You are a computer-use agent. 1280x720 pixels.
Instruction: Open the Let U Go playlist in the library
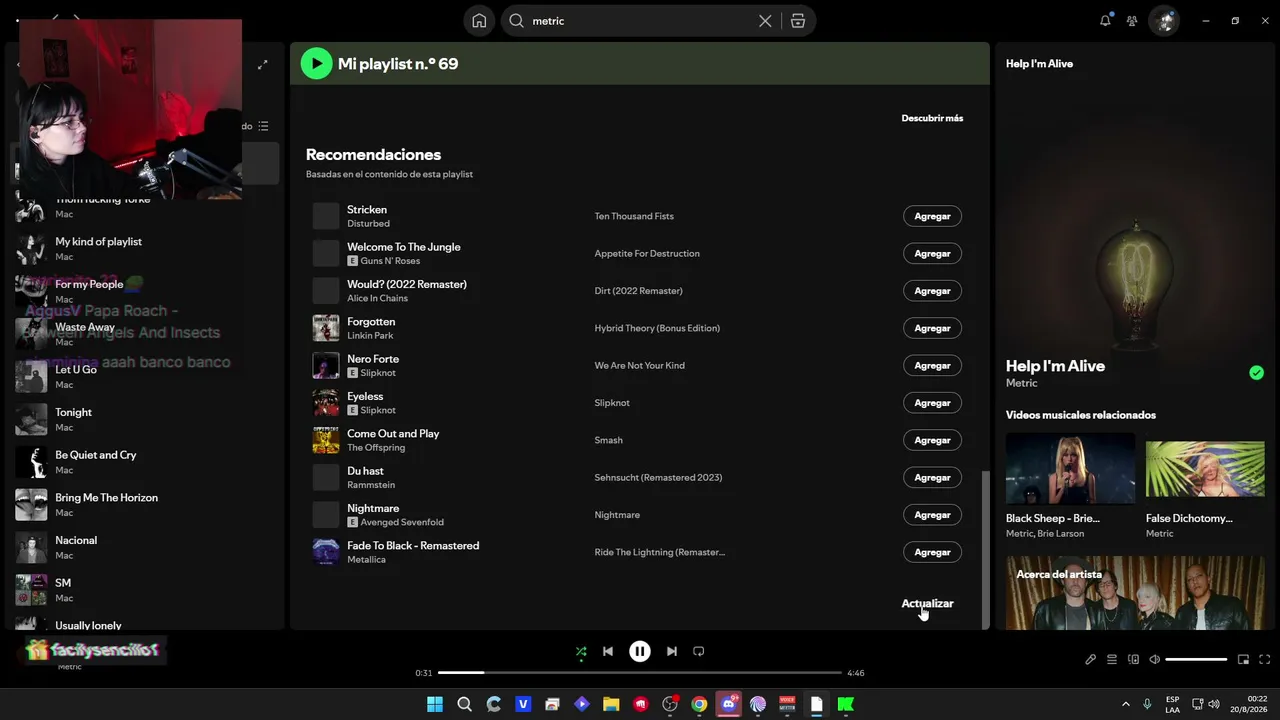(145, 376)
